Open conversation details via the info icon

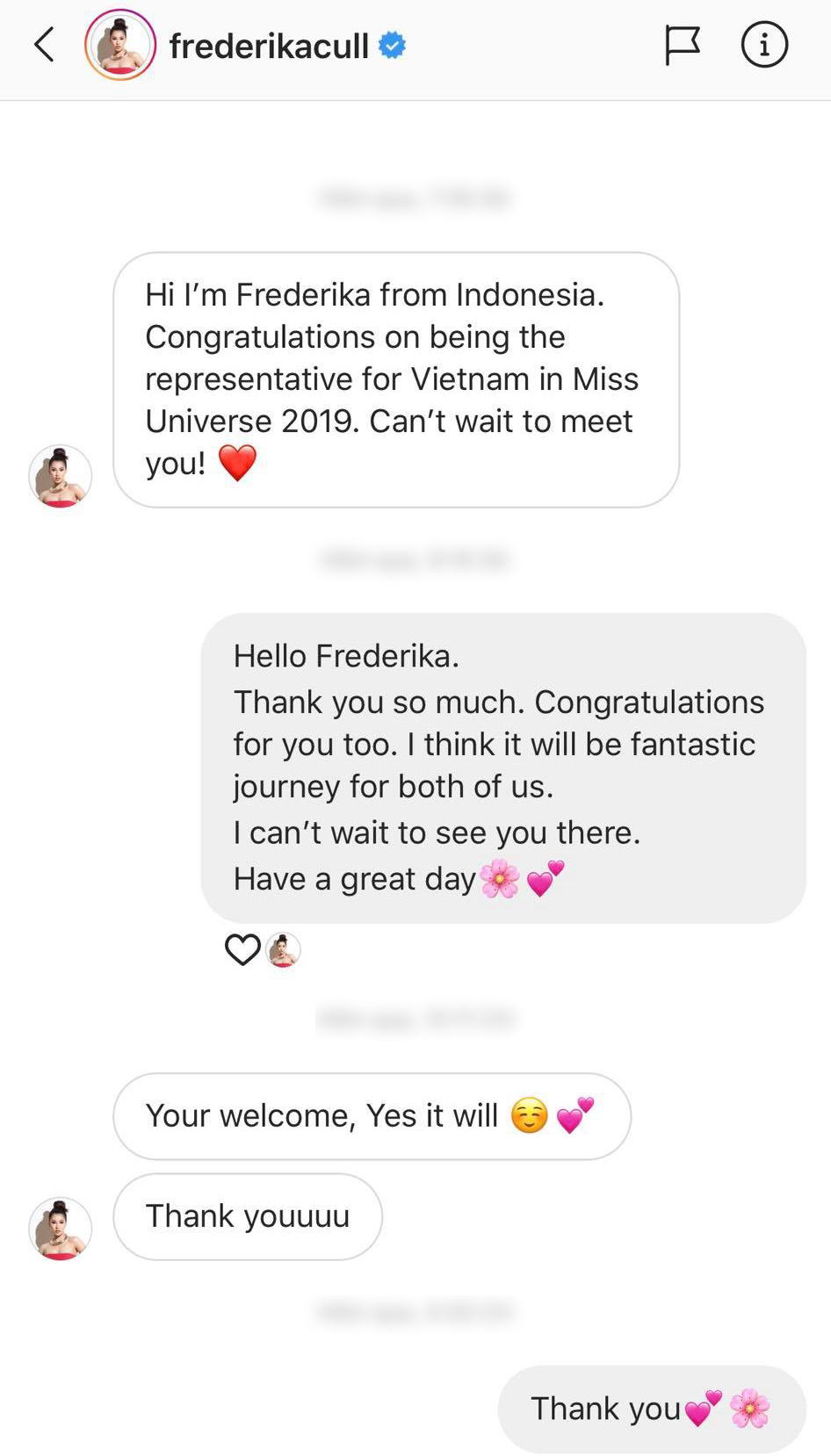(x=763, y=45)
